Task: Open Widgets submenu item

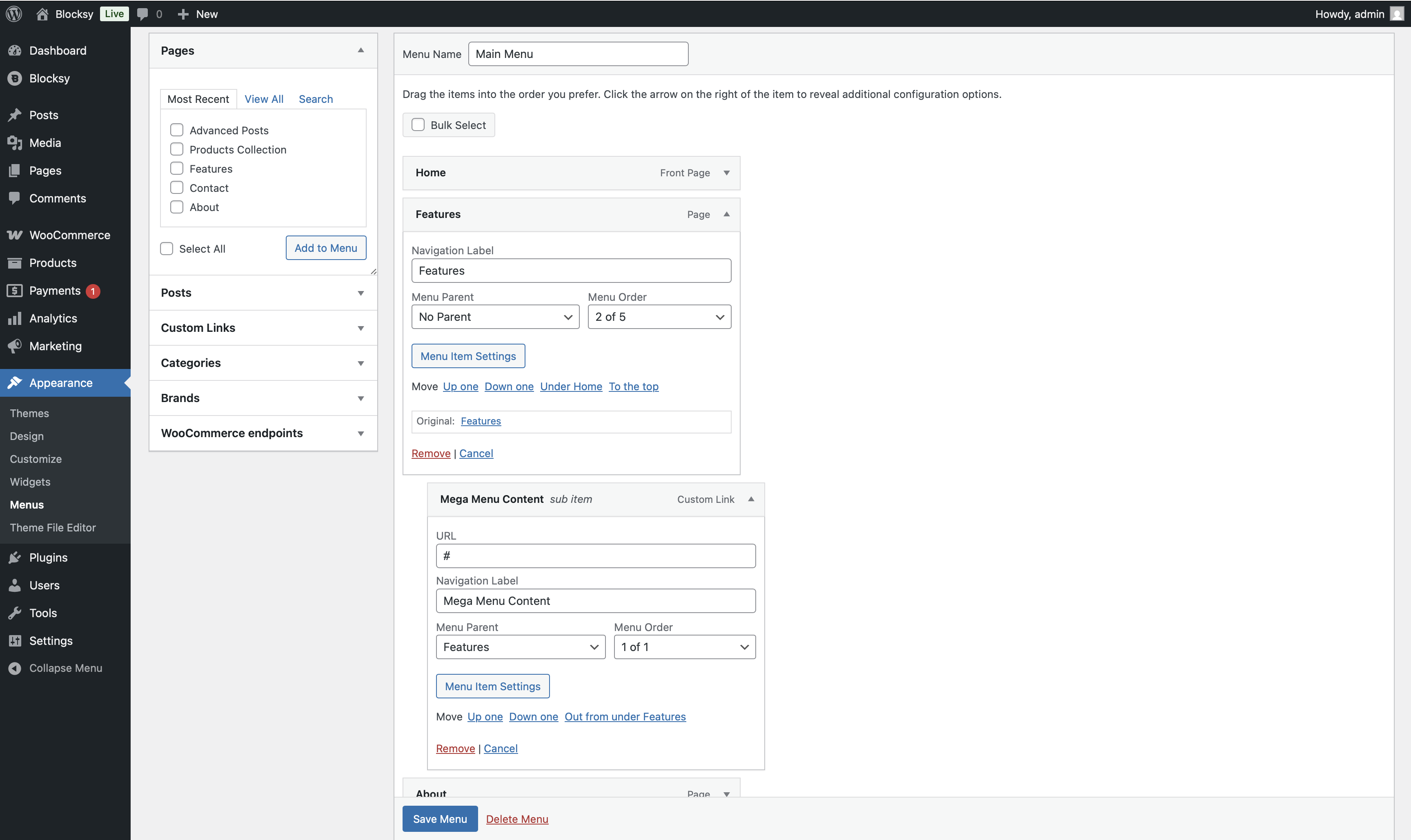Action: [x=30, y=482]
